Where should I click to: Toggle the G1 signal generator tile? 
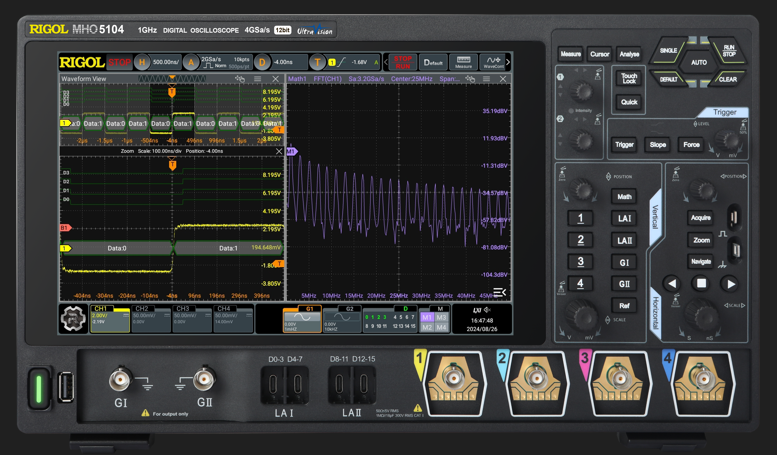pos(302,319)
